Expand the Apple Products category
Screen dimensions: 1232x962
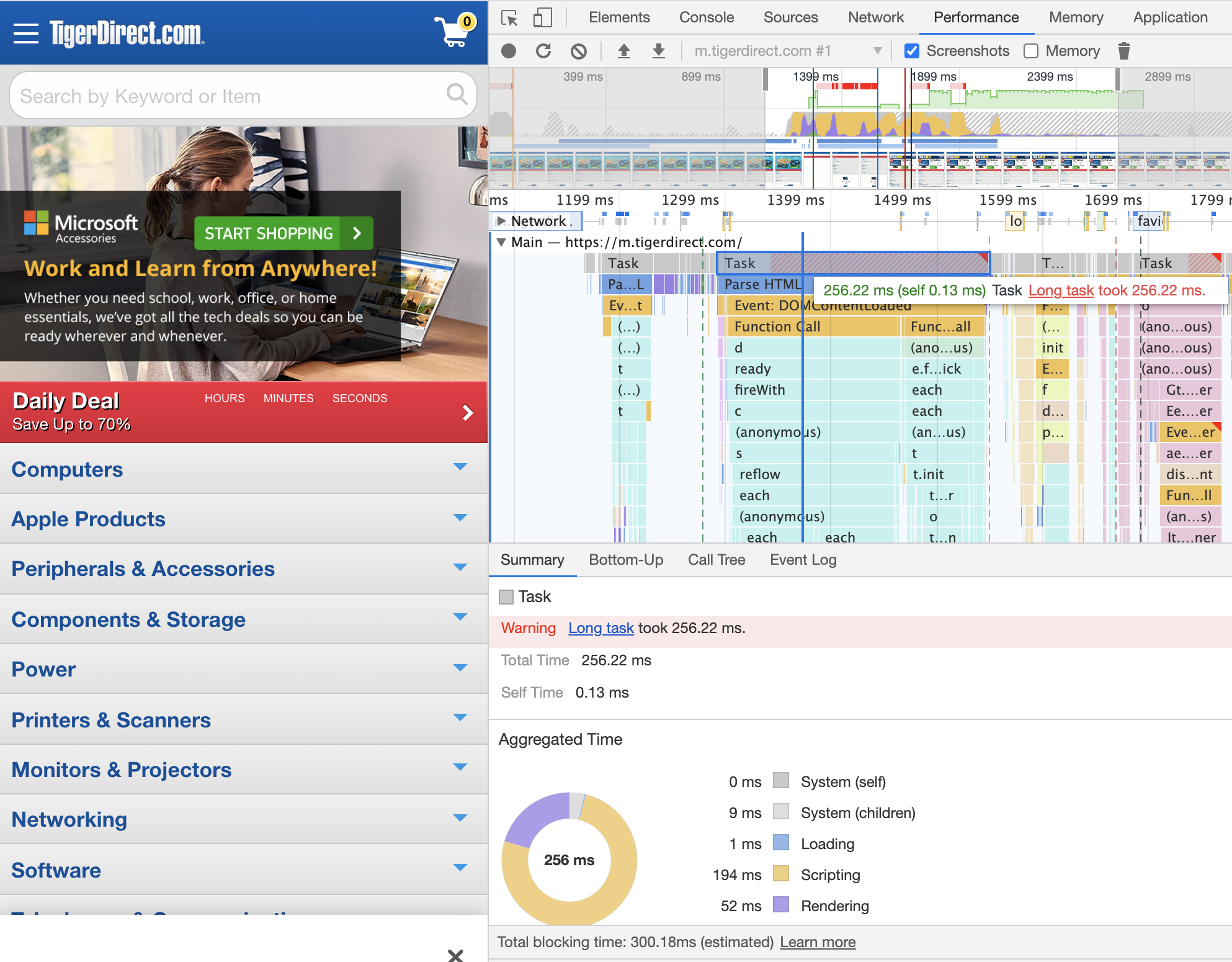(244, 519)
